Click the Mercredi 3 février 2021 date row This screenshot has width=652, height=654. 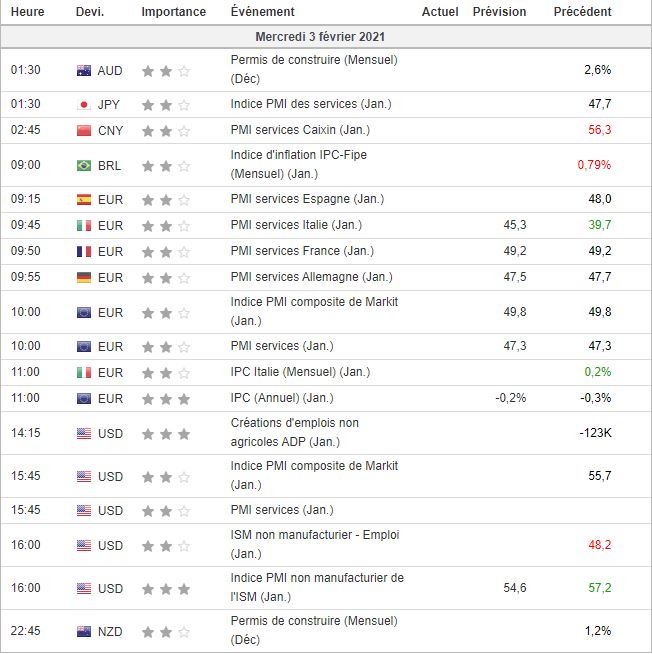pyautogui.click(x=320, y=36)
